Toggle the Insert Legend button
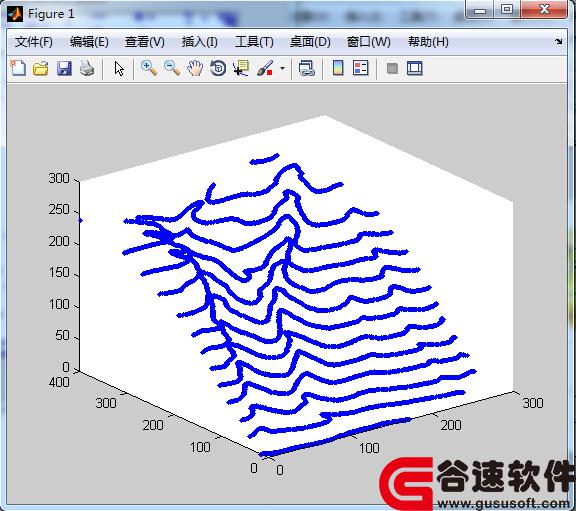This screenshot has height=511, width=576. click(x=360, y=68)
